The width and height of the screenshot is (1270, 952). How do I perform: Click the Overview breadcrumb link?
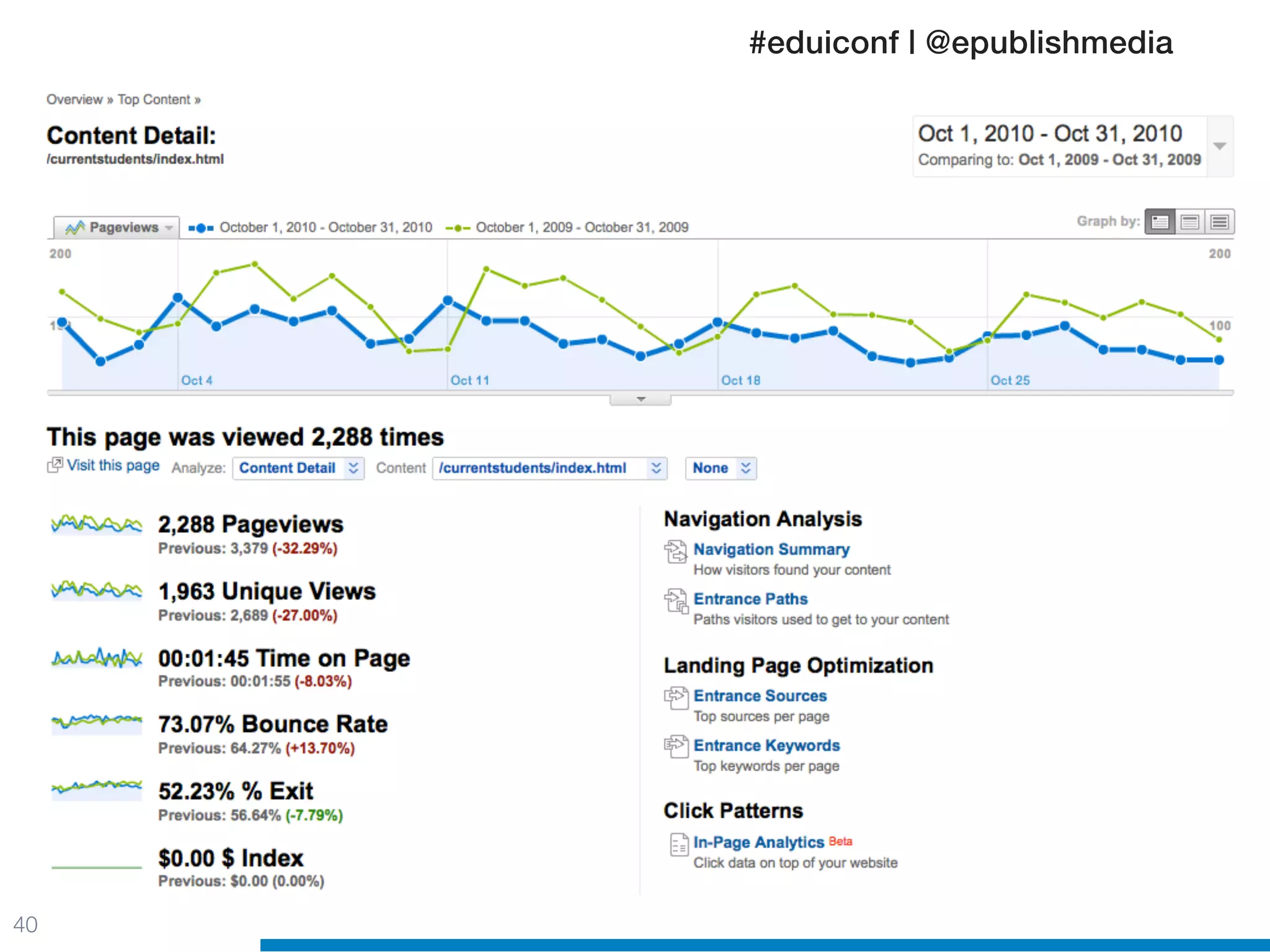(74, 99)
